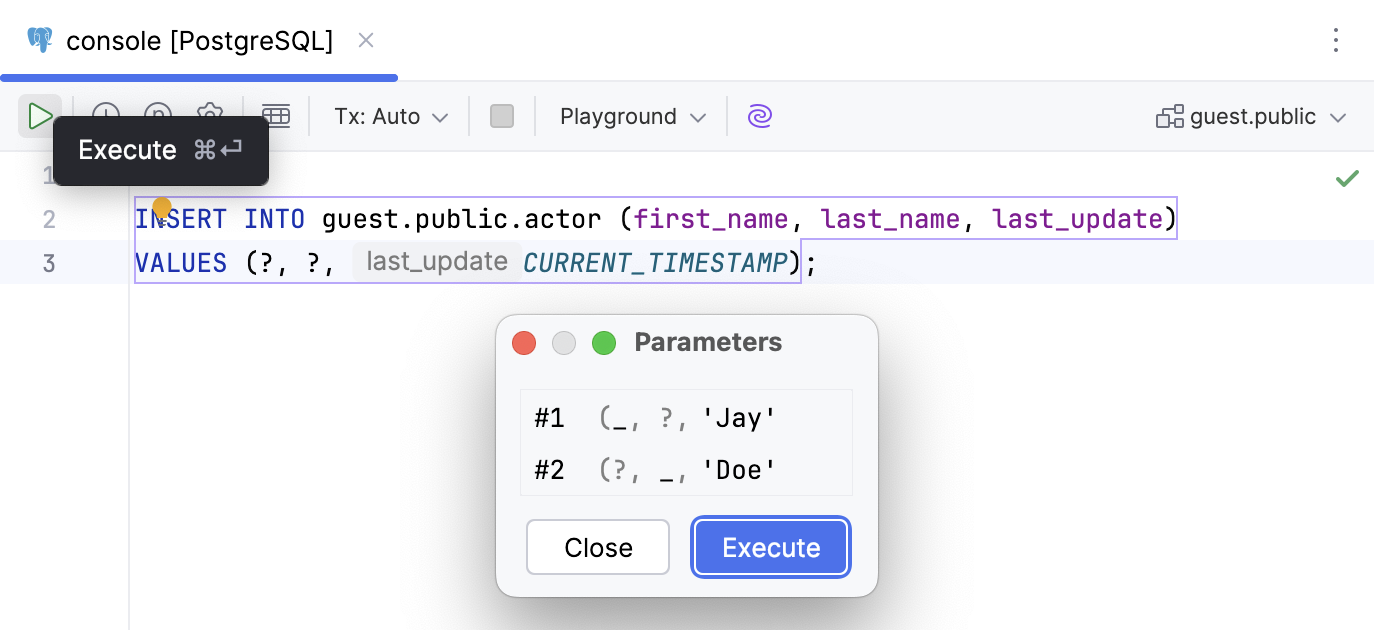Click Close in the Parameters dialog

tap(597, 547)
